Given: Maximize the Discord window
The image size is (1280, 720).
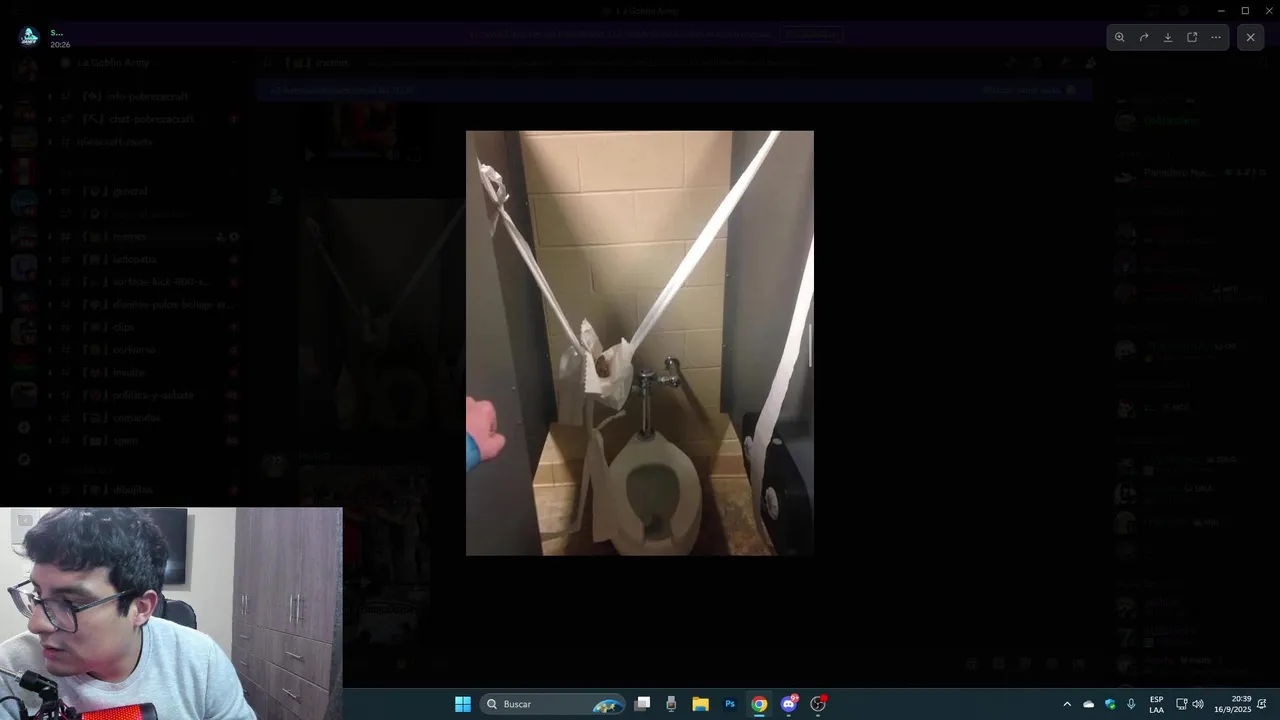Looking at the screenshot, I should tap(1245, 10).
